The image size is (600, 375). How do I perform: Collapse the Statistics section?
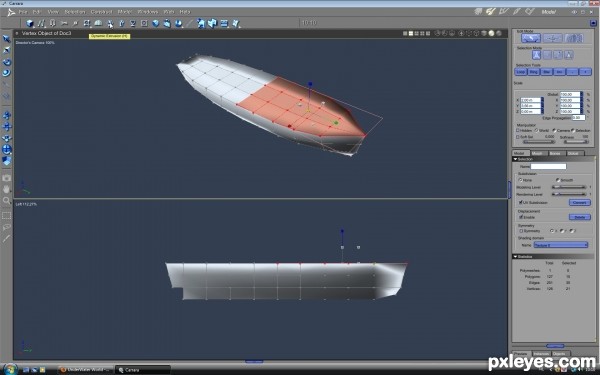pos(515,257)
